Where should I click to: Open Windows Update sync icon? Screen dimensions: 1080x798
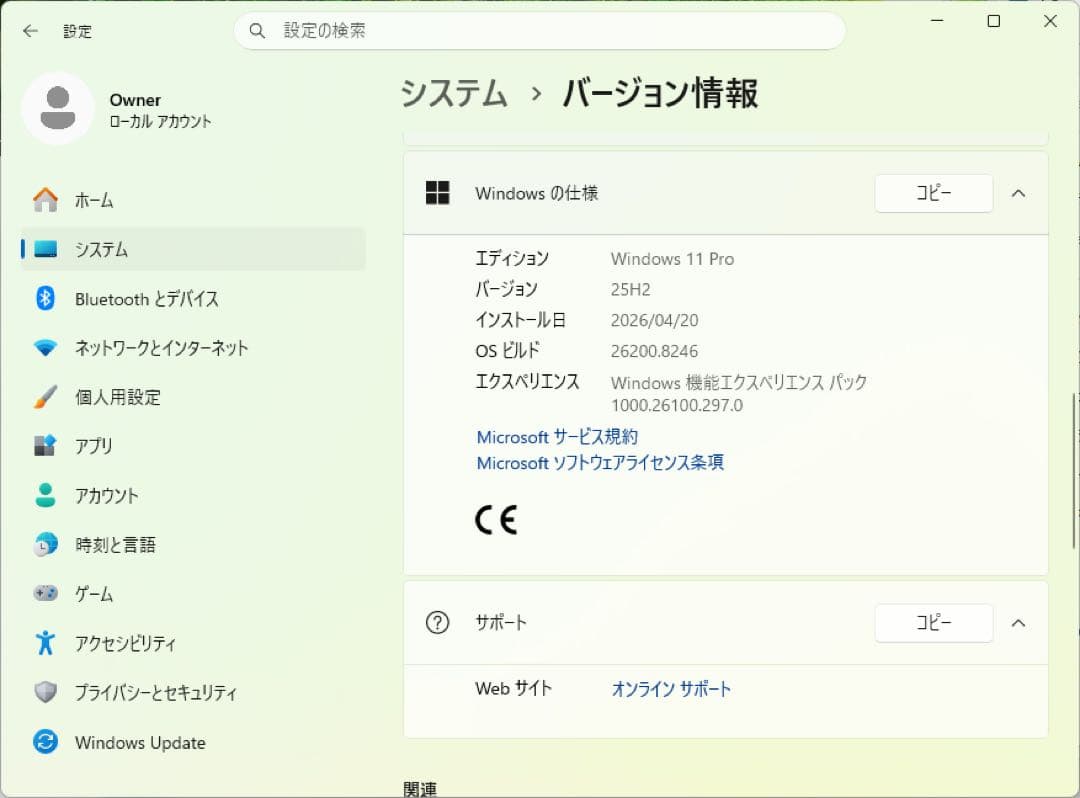pos(45,742)
